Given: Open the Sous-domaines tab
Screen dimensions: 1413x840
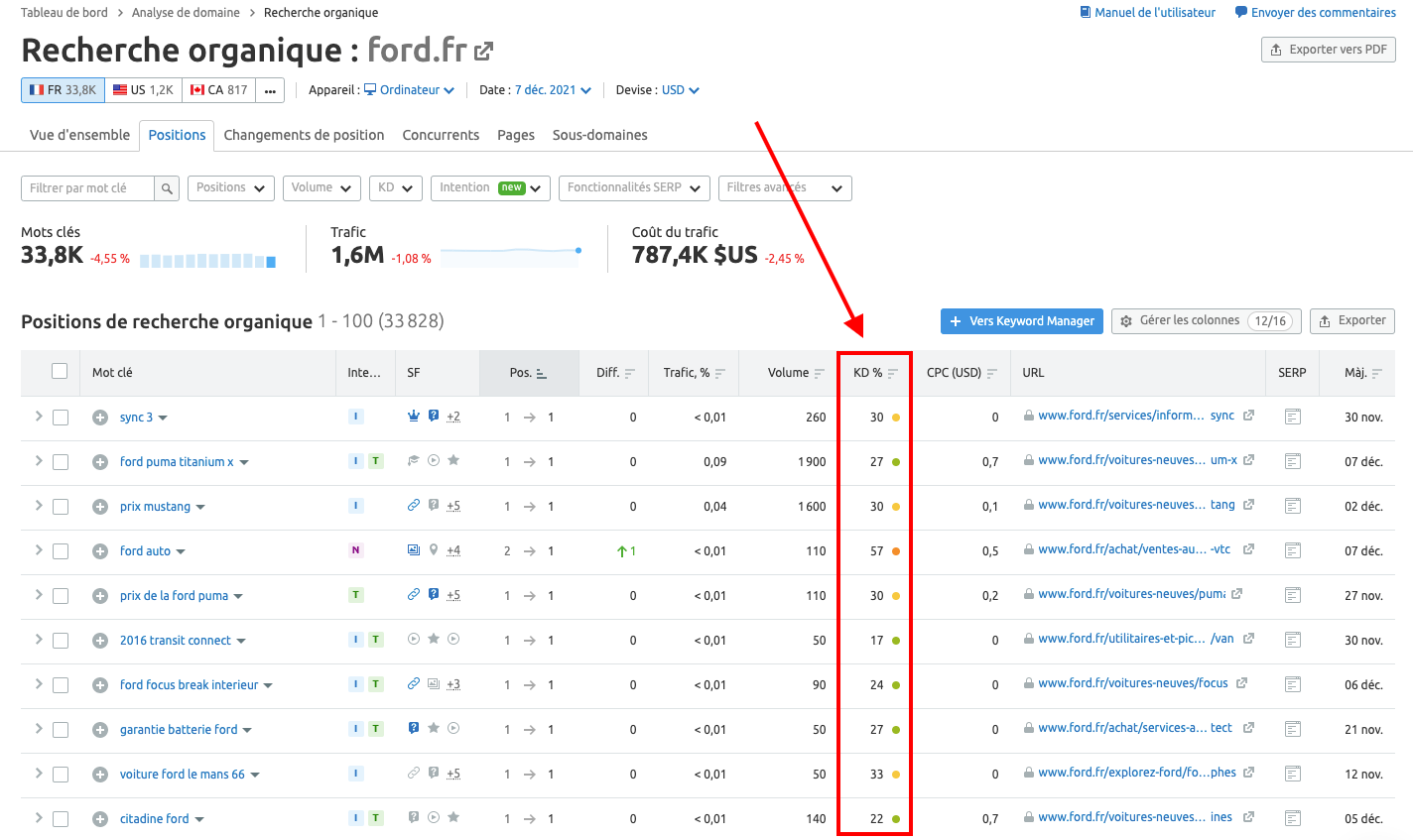Looking at the screenshot, I should (600, 135).
